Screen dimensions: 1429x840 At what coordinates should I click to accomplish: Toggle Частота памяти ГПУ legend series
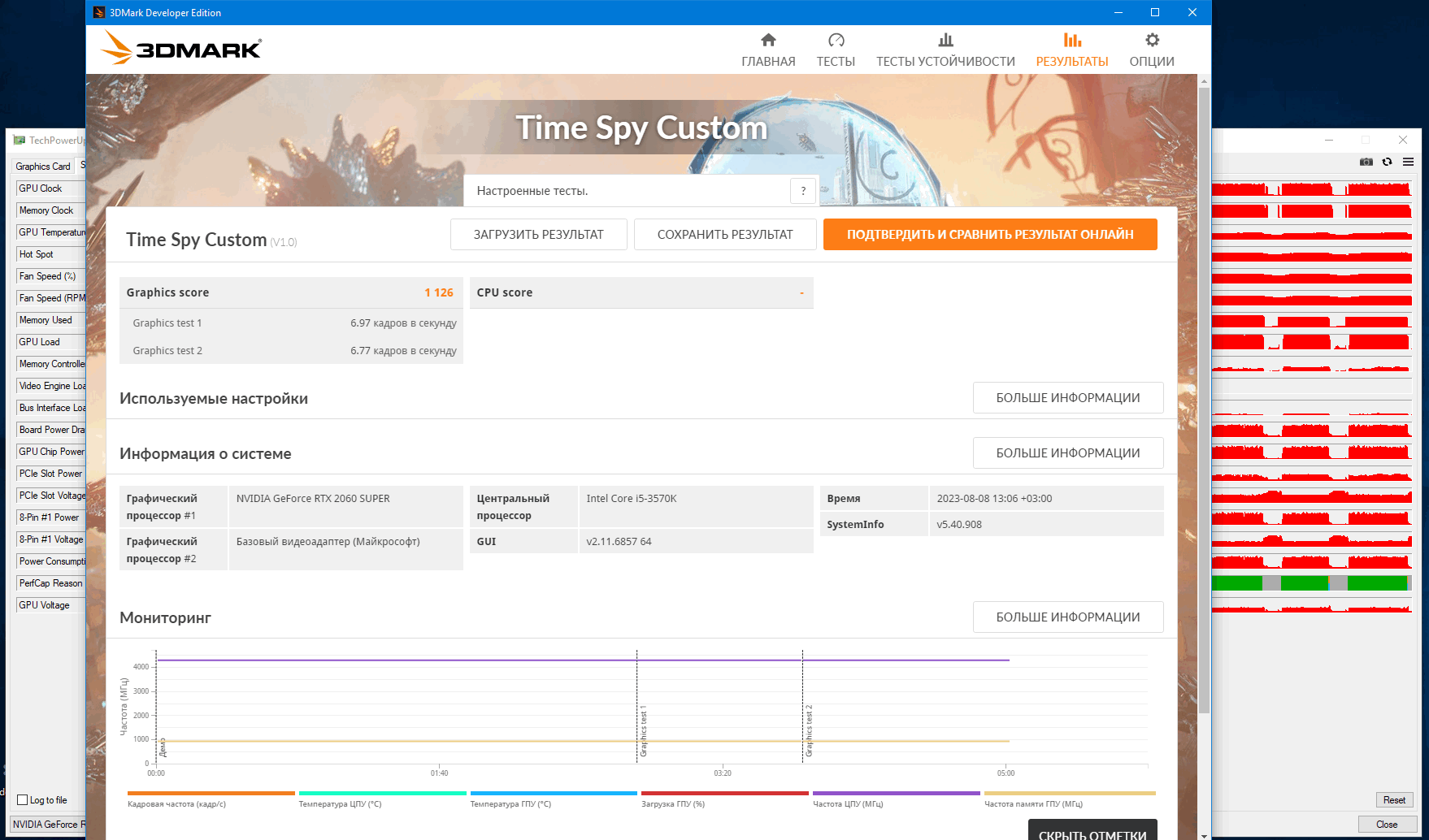(x=1070, y=799)
